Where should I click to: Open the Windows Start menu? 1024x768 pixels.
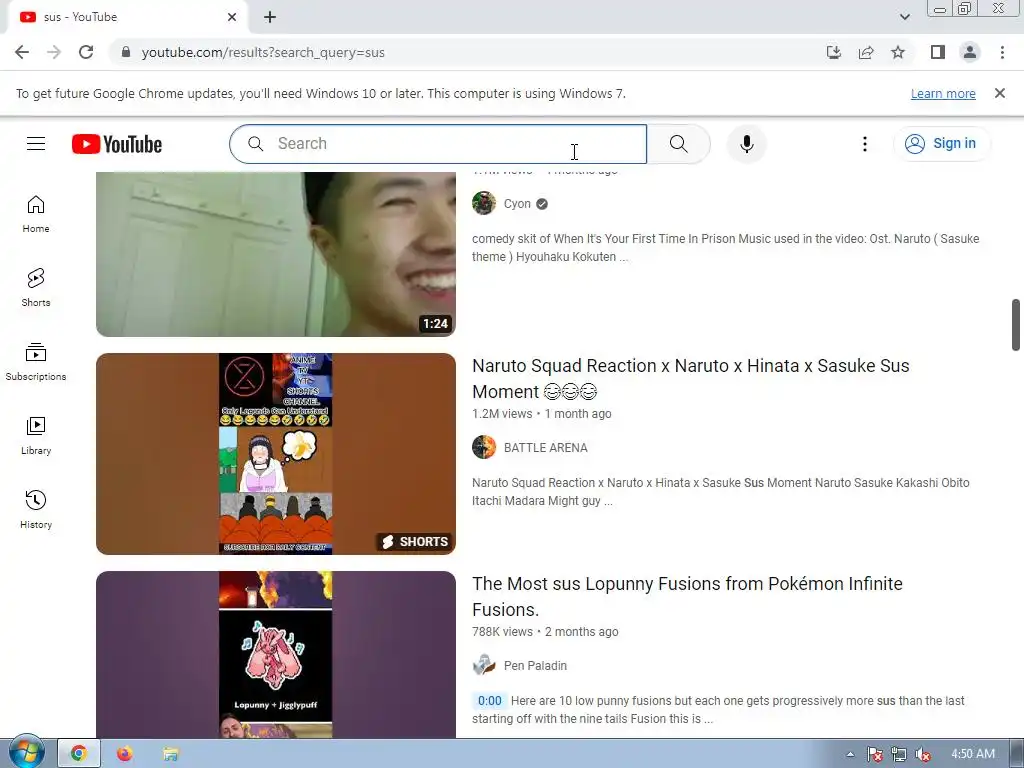point(26,752)
